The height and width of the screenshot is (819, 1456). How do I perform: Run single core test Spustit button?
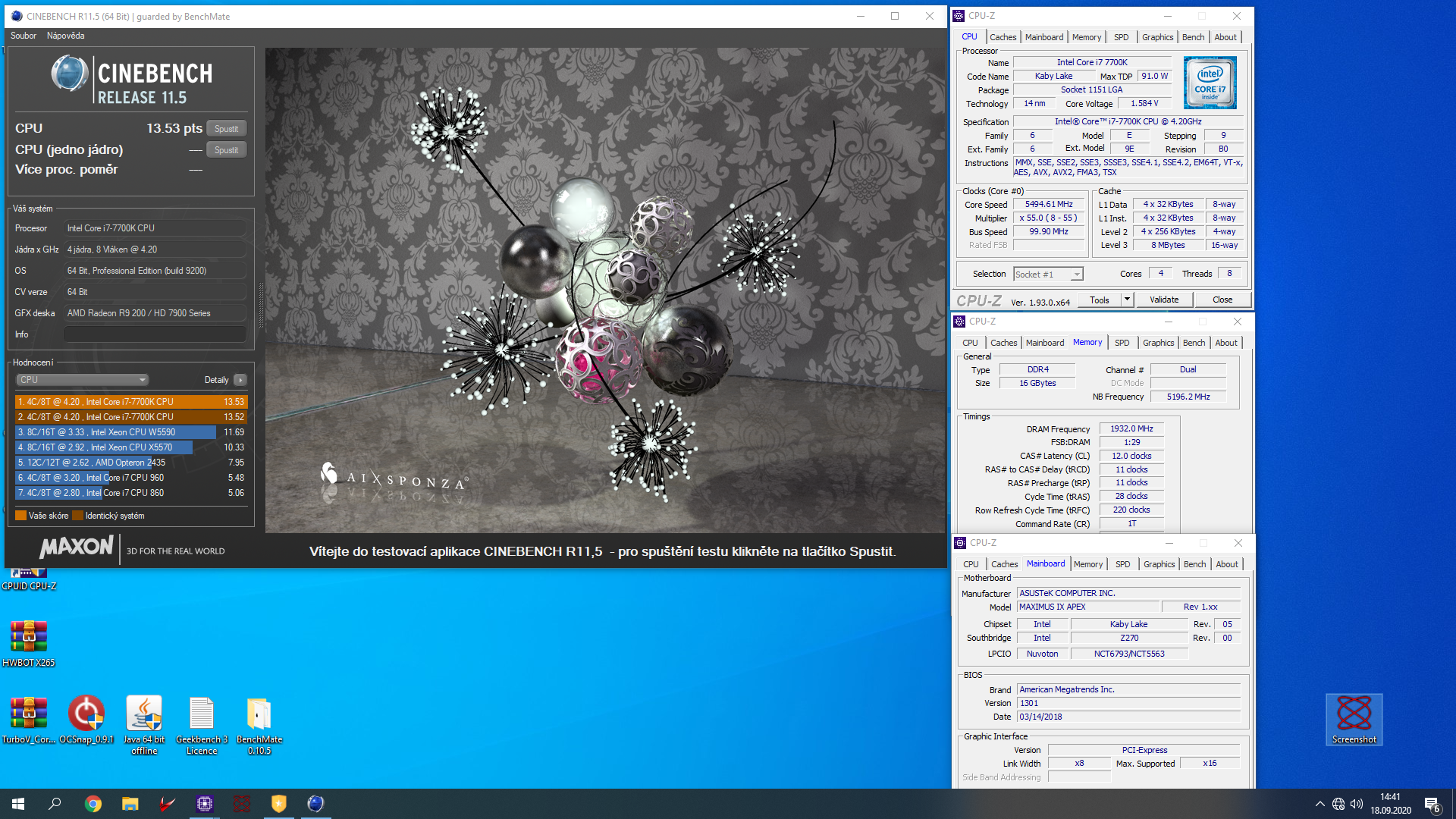pyautogui.click(x=226, y=150)
